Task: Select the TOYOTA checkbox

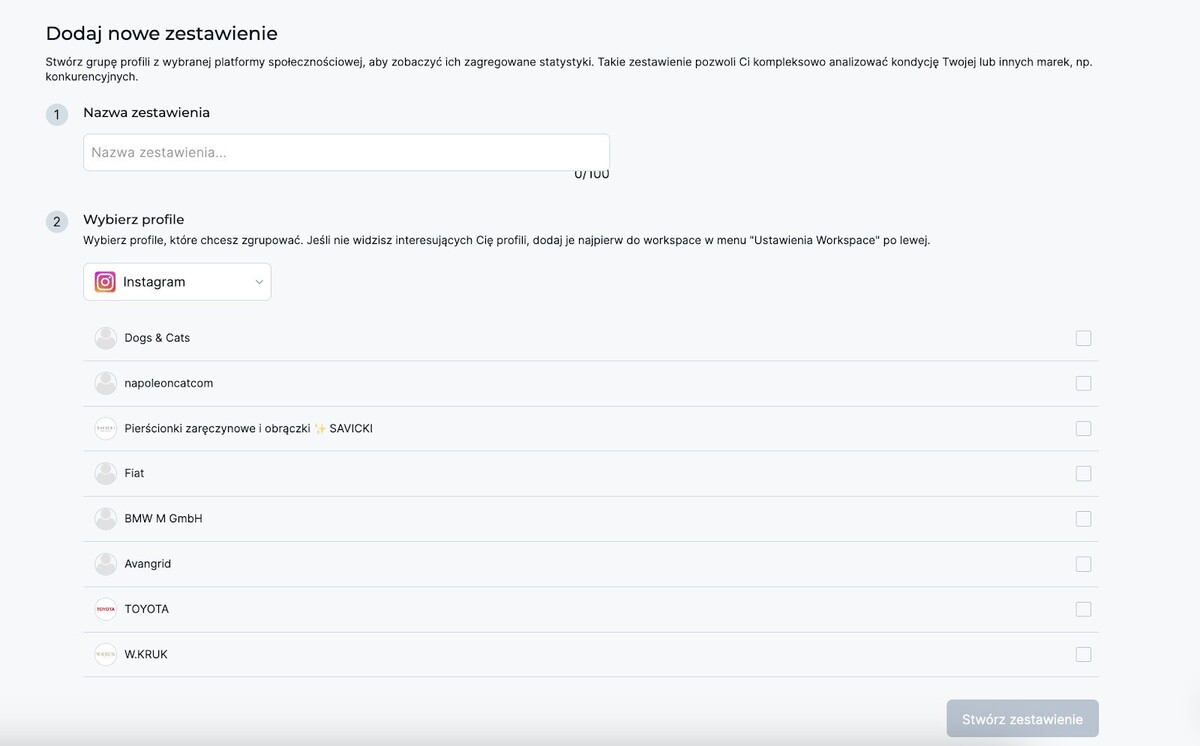Action: [x=1083, y=609]
